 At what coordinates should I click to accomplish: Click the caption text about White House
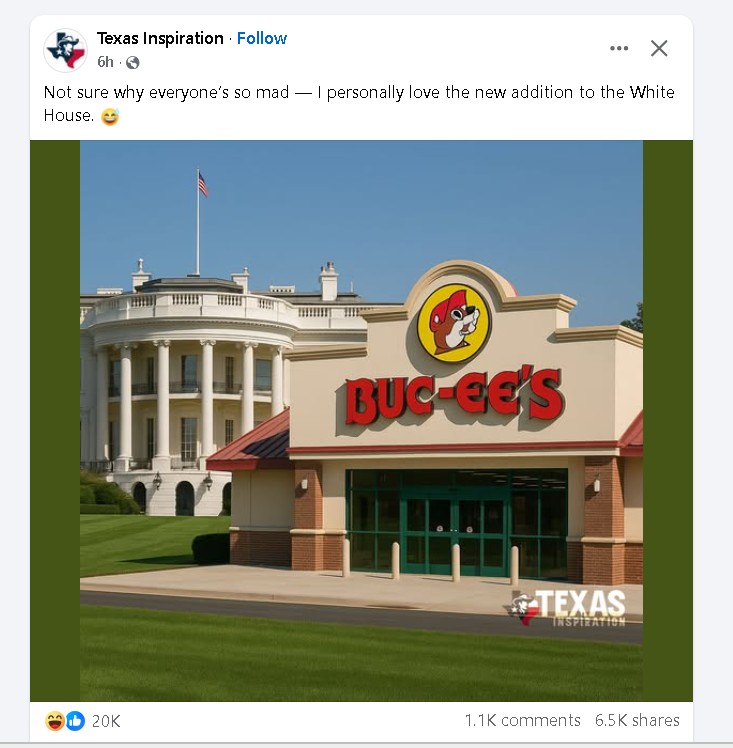359,104
